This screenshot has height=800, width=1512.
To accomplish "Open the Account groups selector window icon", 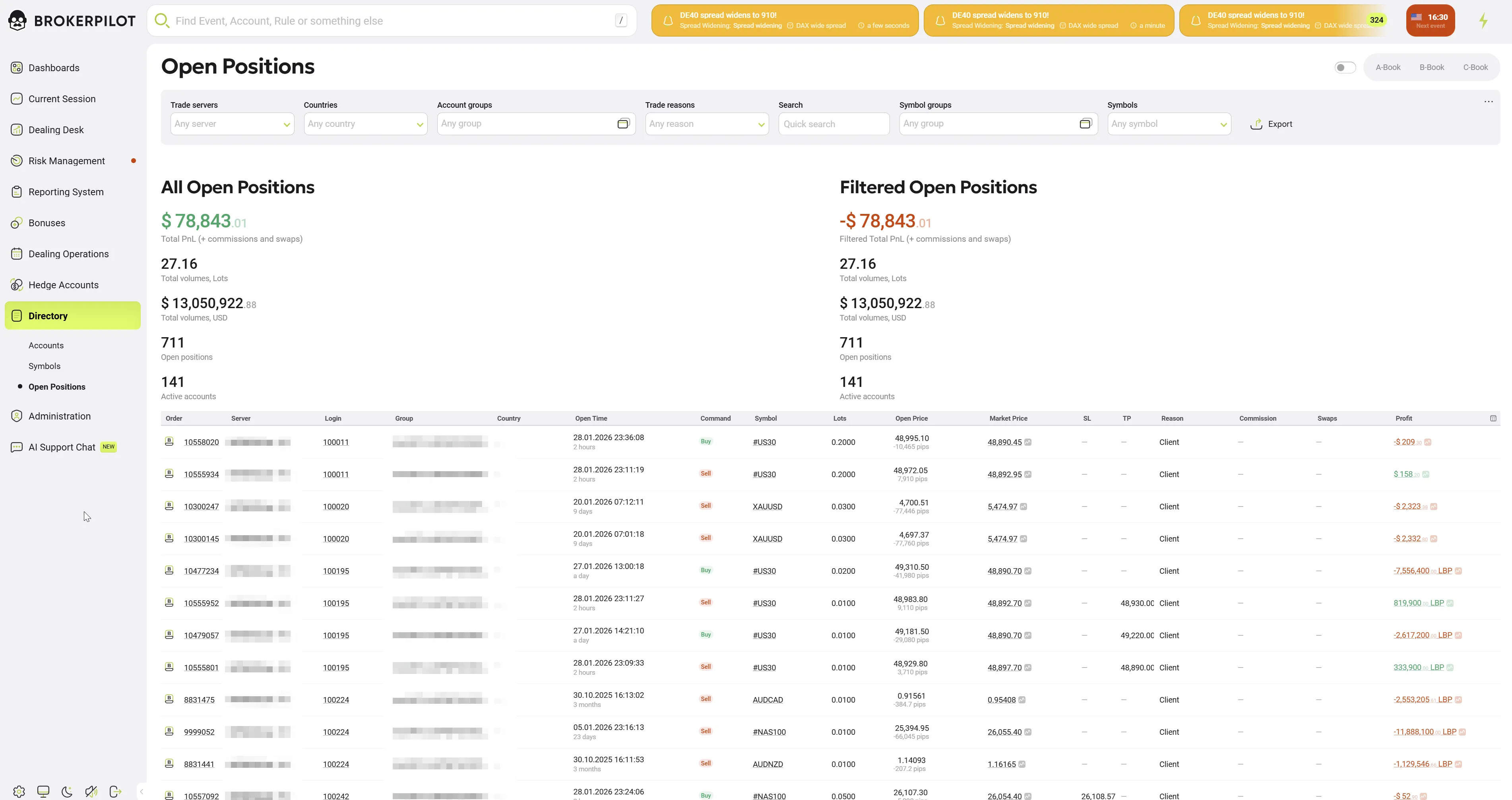I will click(623, 123).
